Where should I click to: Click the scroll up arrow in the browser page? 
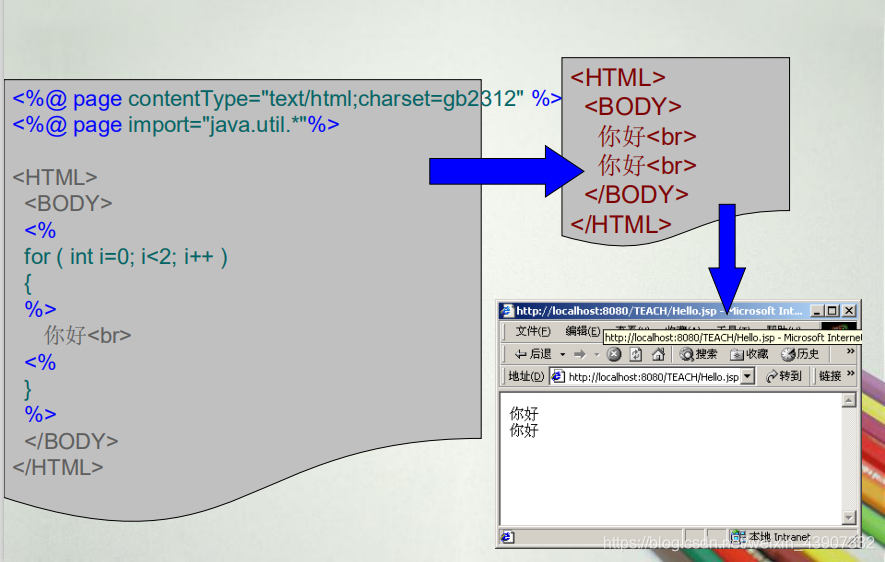click(x=849, y=400)
